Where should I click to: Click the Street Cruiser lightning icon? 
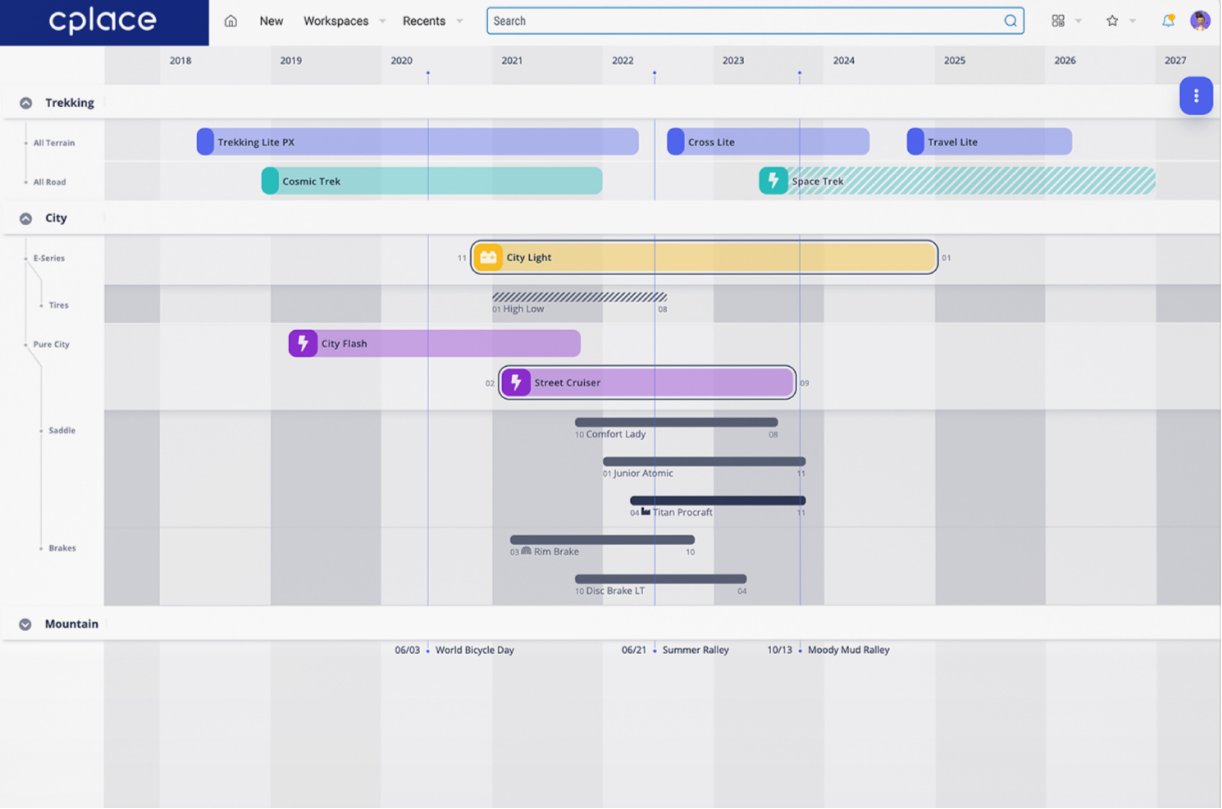click(x=516, y=383)
